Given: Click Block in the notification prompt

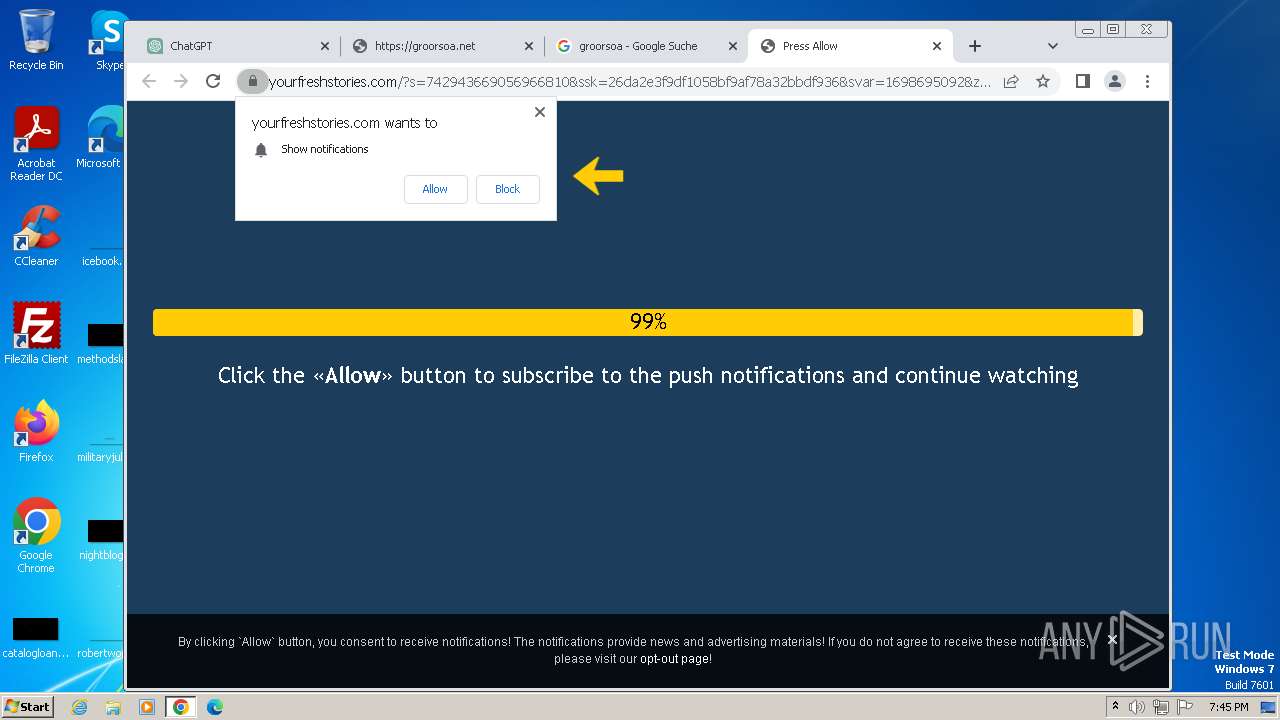Looking at the screenshot, I should [x=508, y=189].
